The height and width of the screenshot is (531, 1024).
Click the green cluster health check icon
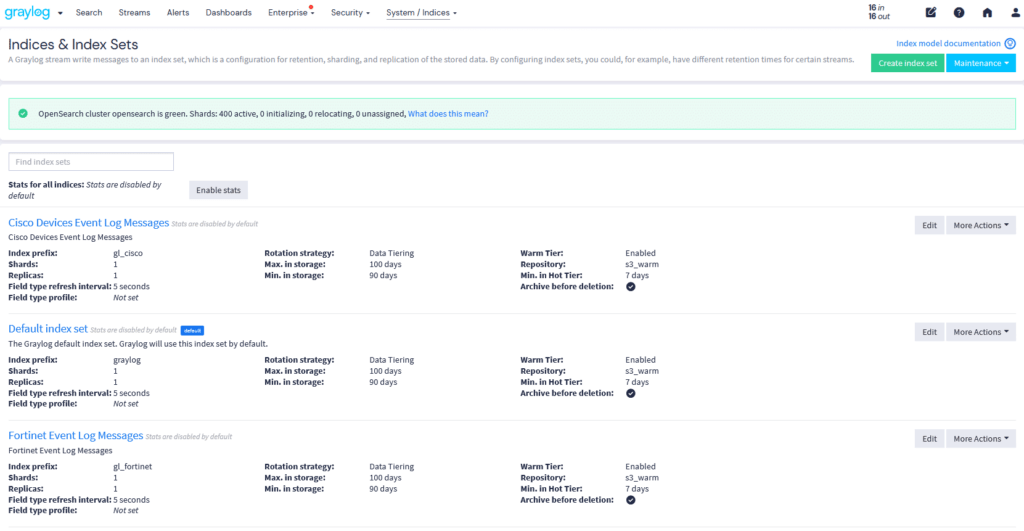23,114
